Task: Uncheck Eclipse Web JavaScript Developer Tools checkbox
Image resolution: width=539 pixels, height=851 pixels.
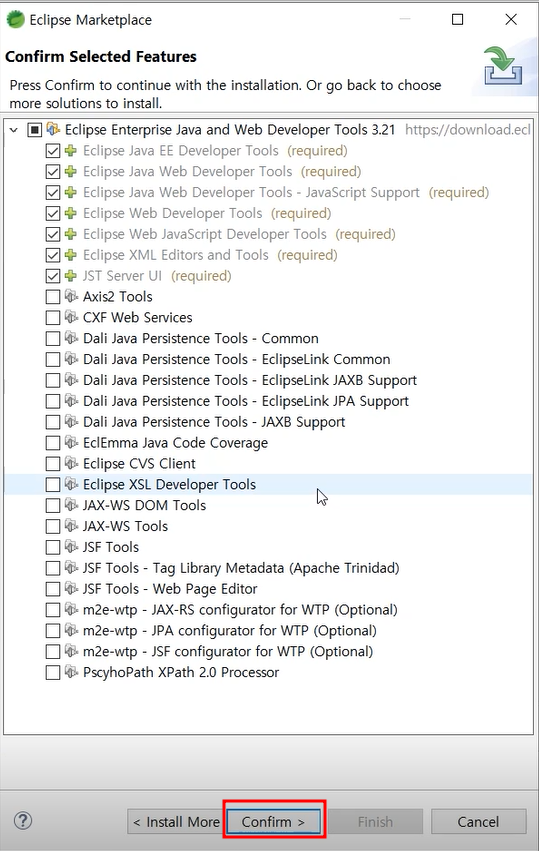Action: (x=53, y=234)
